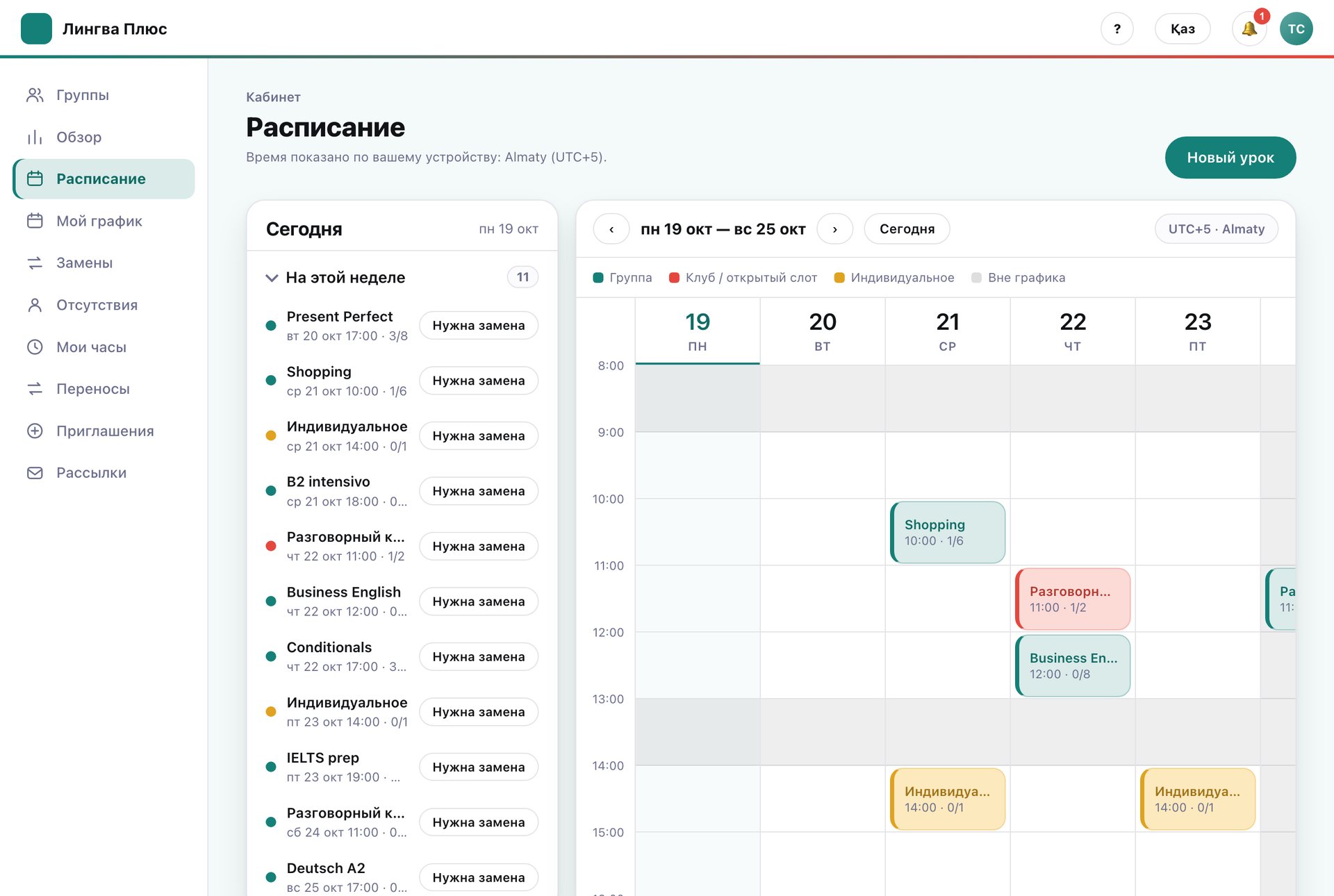The width and height of the screenshot is (1334, 896).
Task: Click the Приглашения plus-circle icon
Action: click(x=35, y=431)
